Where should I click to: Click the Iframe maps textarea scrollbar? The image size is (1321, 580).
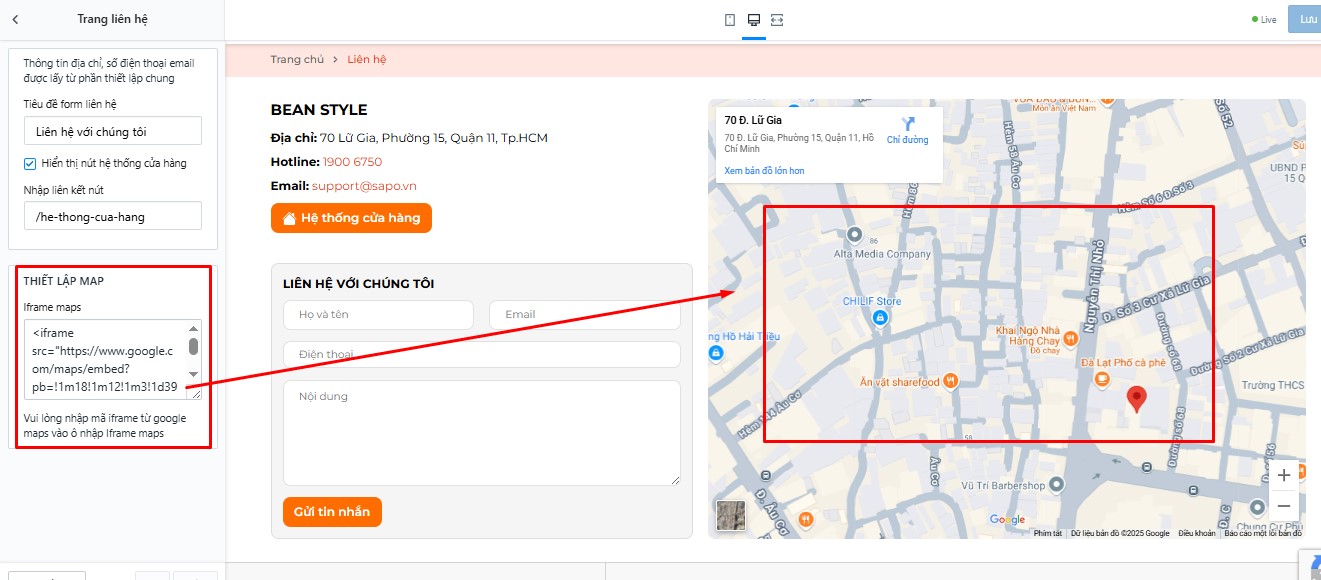[x=193, y=346]
